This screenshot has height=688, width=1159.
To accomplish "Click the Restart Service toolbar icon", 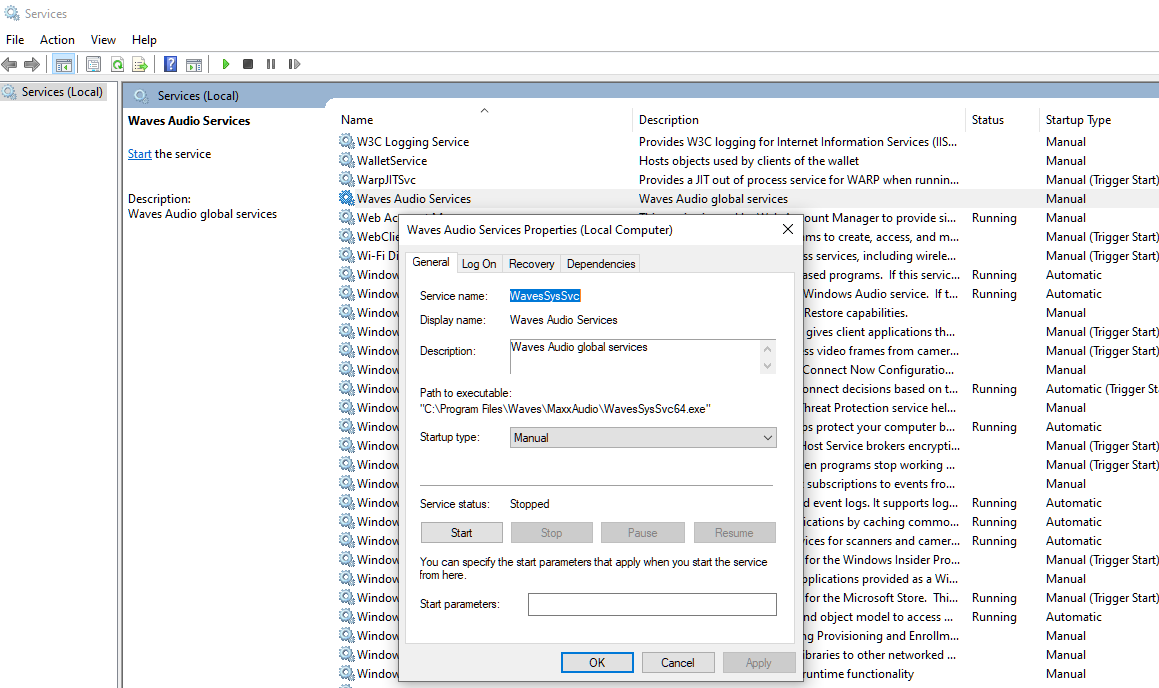I will click(x=294, y=64).
